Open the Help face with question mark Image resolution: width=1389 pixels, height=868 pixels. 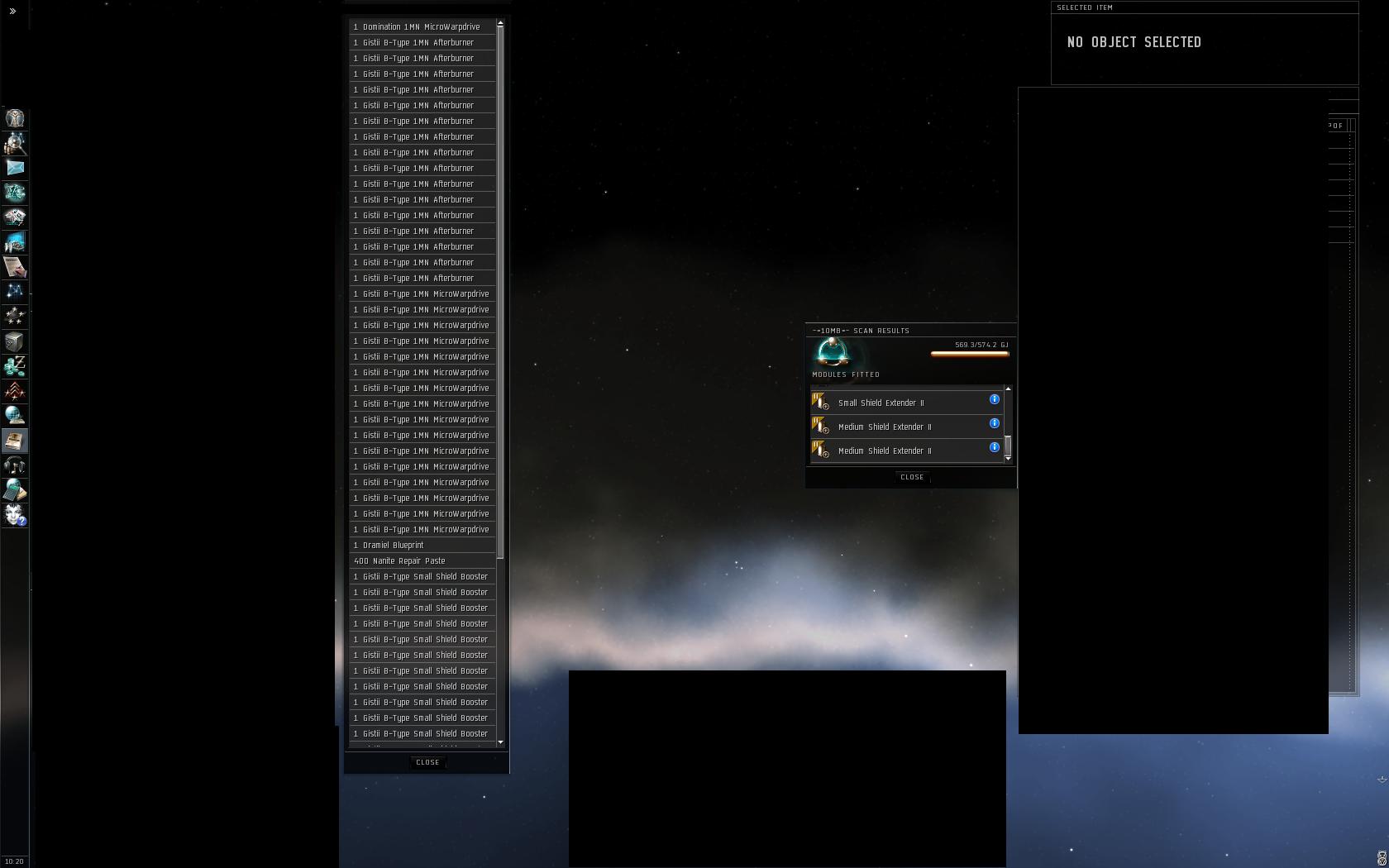coord(15,515)
